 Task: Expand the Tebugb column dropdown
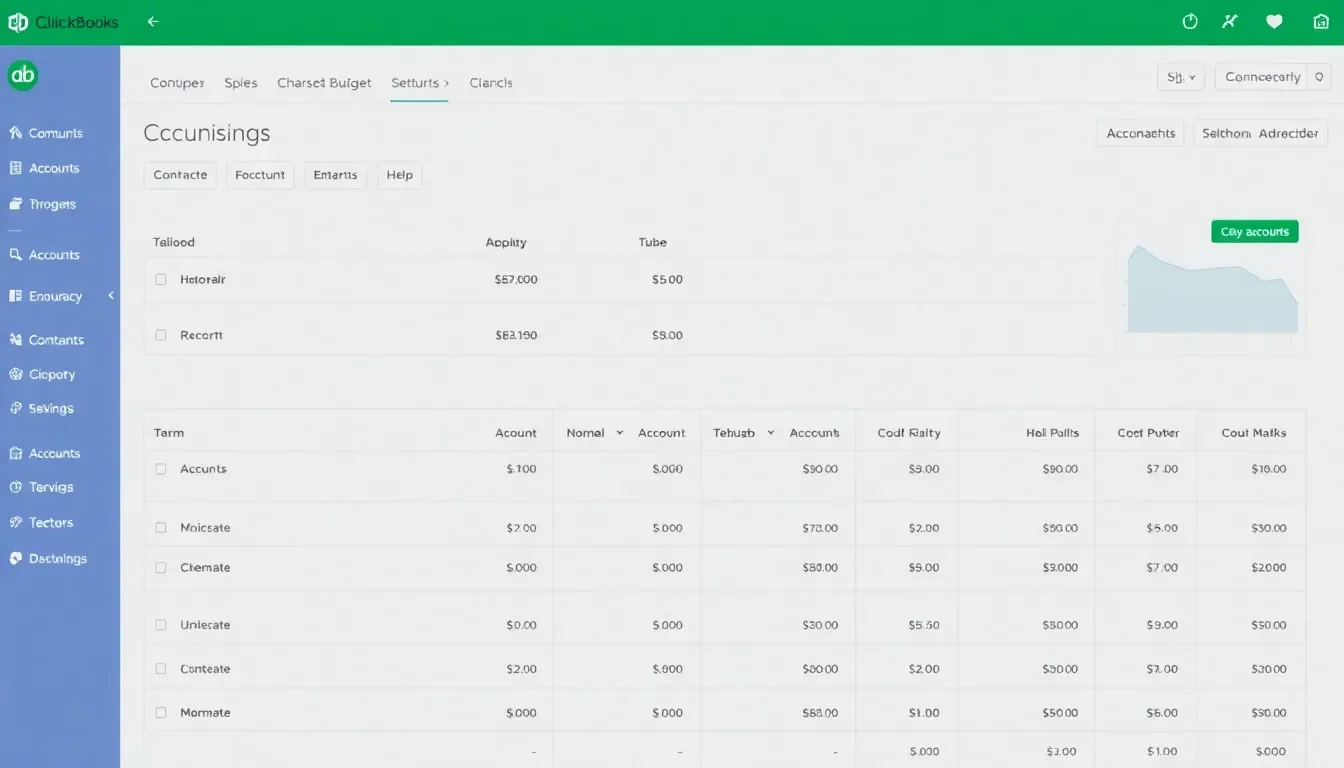(769, 432)
